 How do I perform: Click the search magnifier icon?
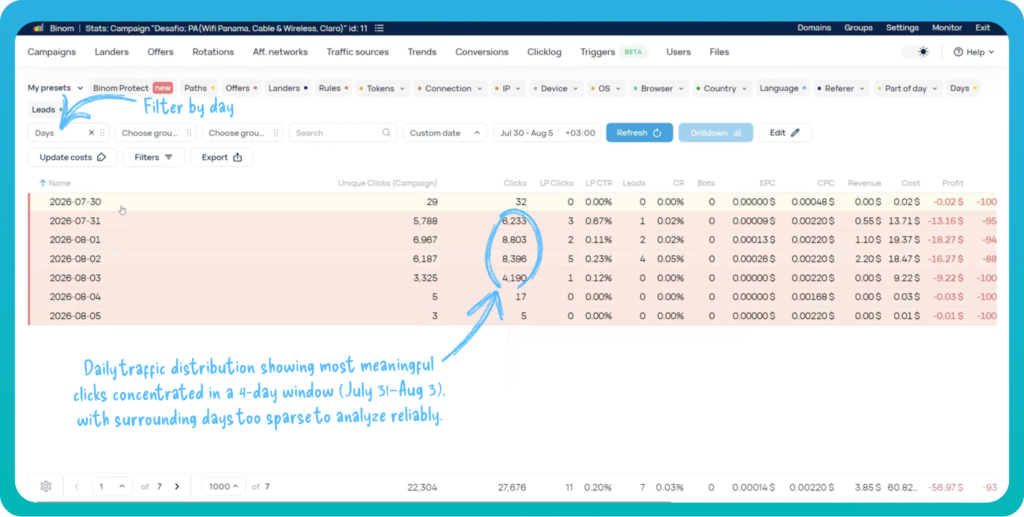coord(387,133)
